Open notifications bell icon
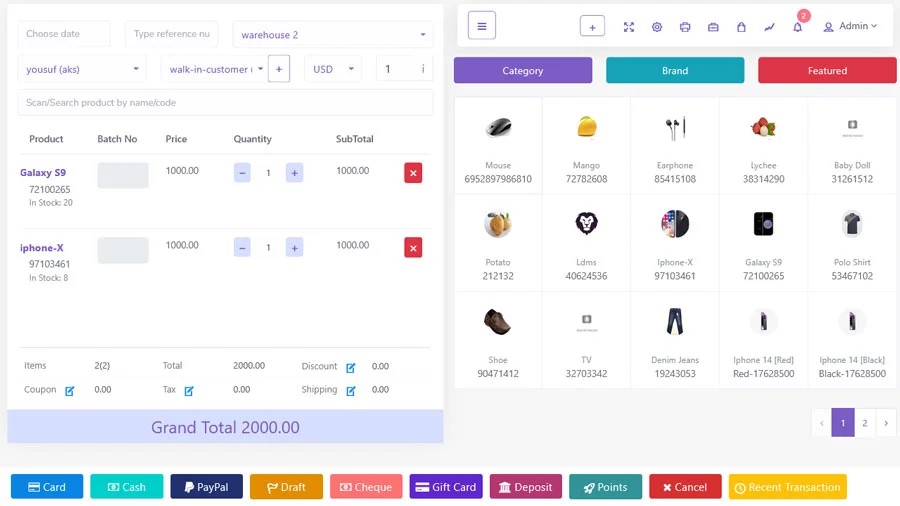 point(797,27)
